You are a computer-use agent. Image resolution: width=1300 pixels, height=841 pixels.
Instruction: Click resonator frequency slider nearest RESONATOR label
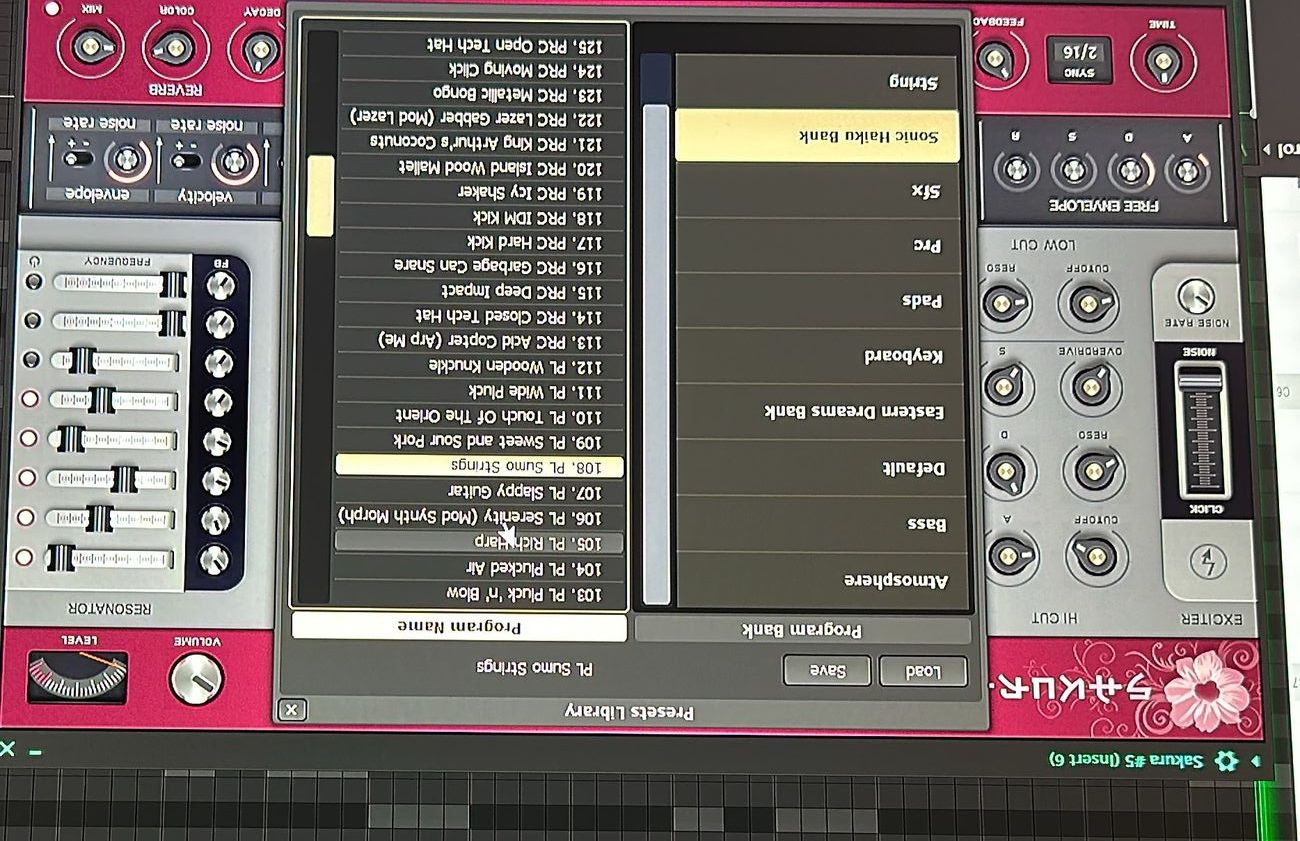pos(110,558)
